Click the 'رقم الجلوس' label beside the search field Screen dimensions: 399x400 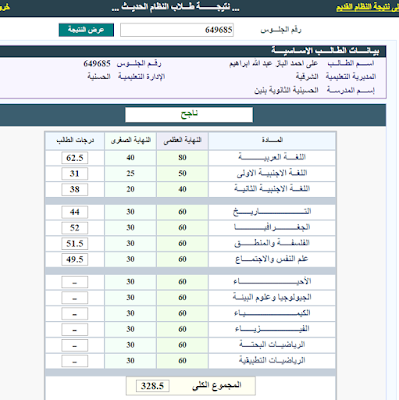(x=281, y=30)
